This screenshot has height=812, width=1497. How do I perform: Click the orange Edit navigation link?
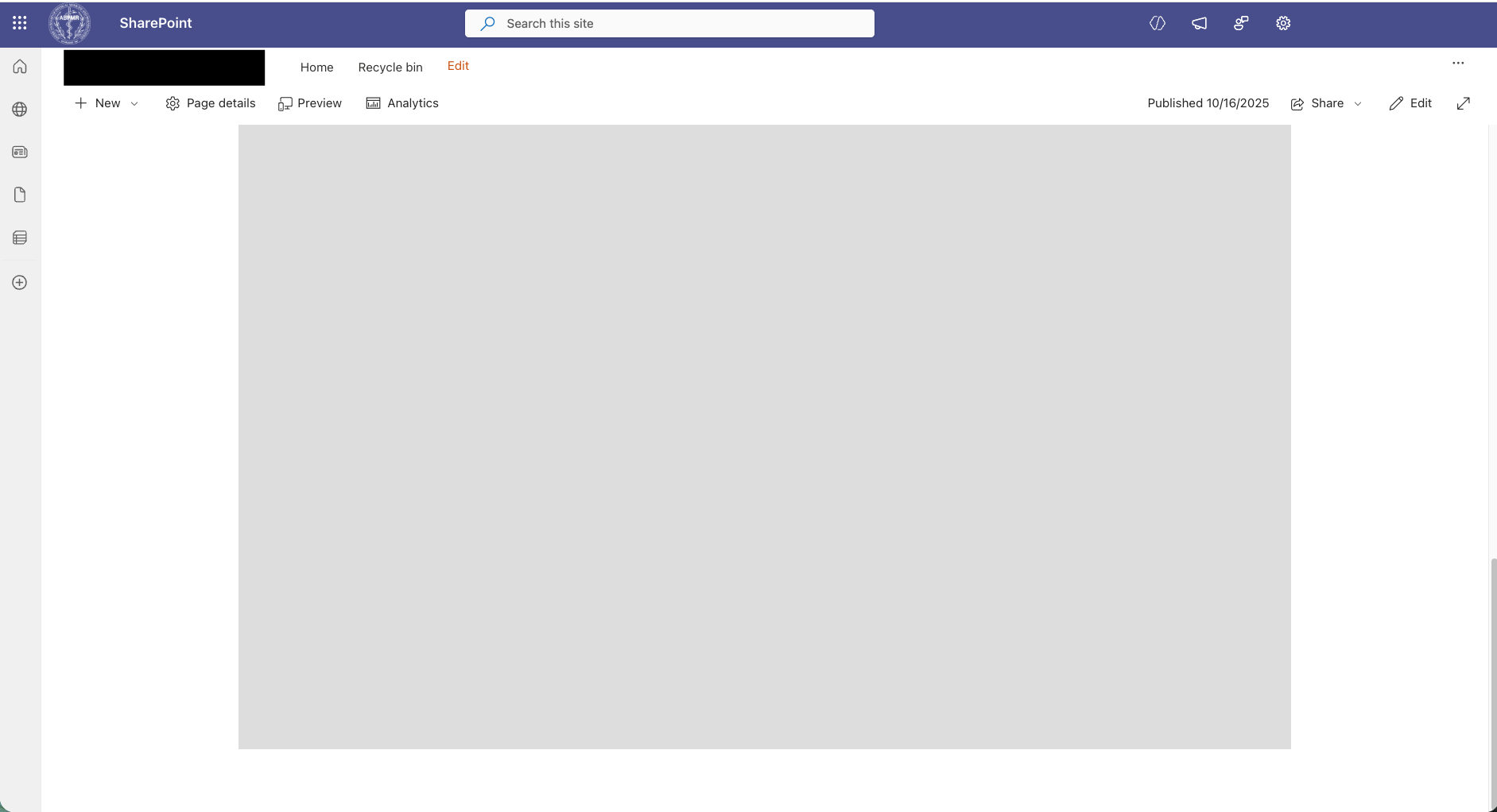click(x=458, y=66)
